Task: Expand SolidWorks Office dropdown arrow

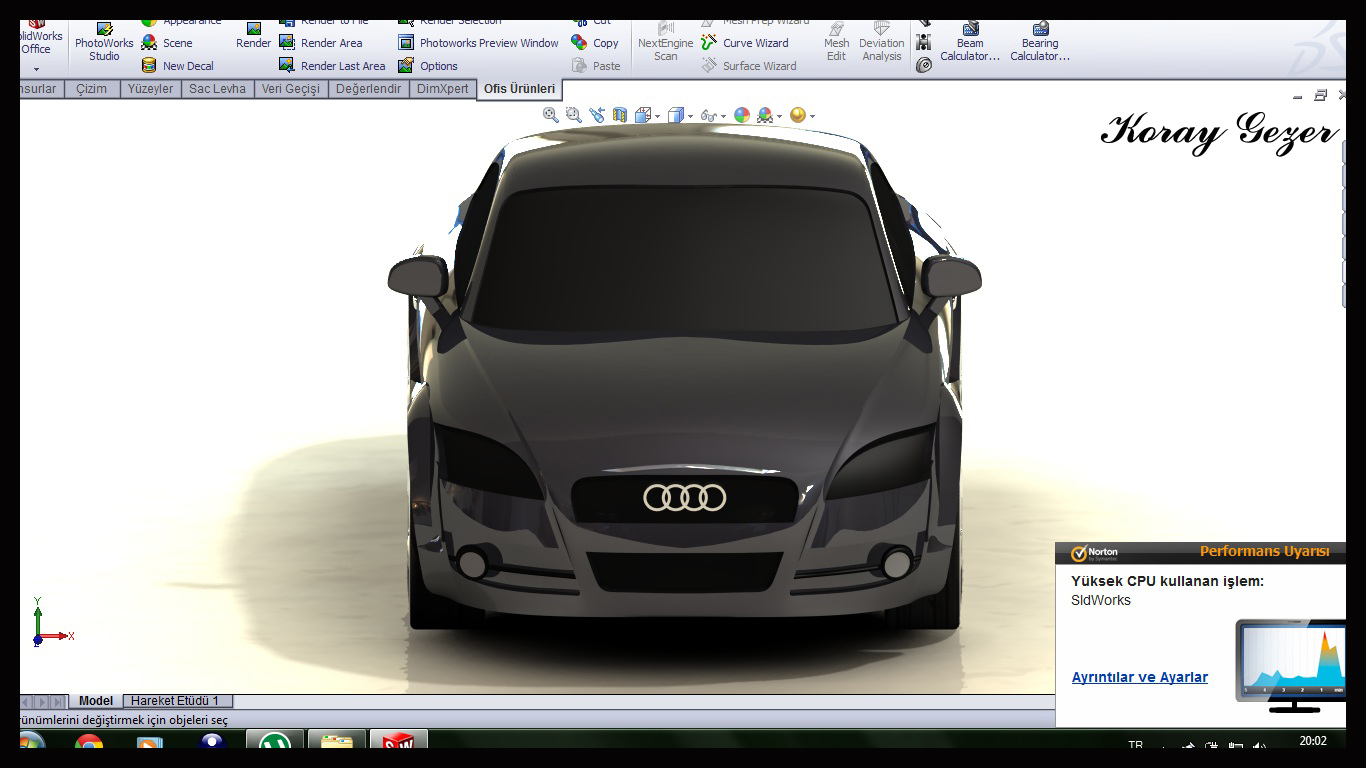Action: click(36, 69)
